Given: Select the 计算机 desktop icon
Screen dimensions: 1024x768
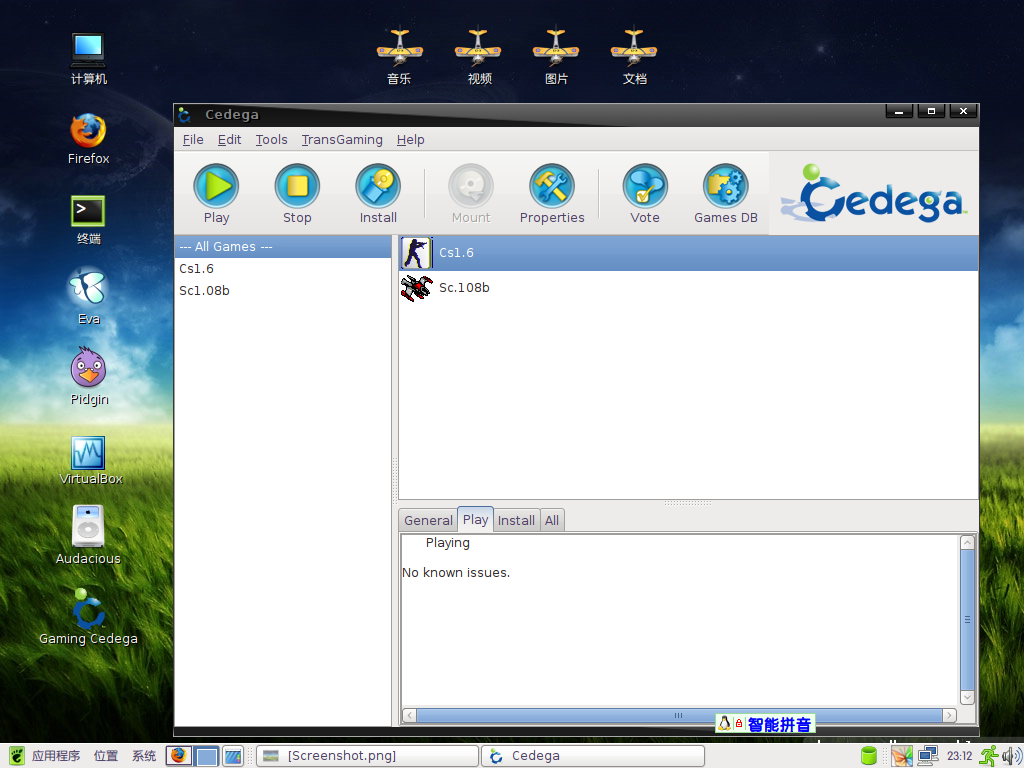Looking at the screenshot, I should click(x=89, y=59).
